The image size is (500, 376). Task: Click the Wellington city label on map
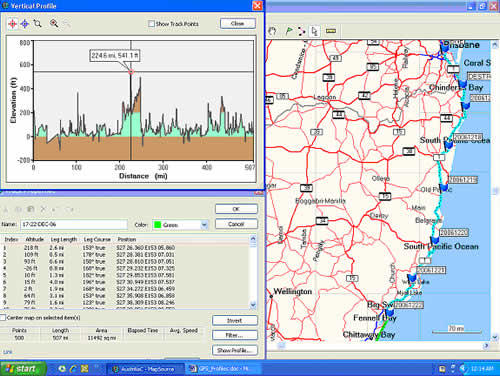pyautogui.click(x=293, y=291)
